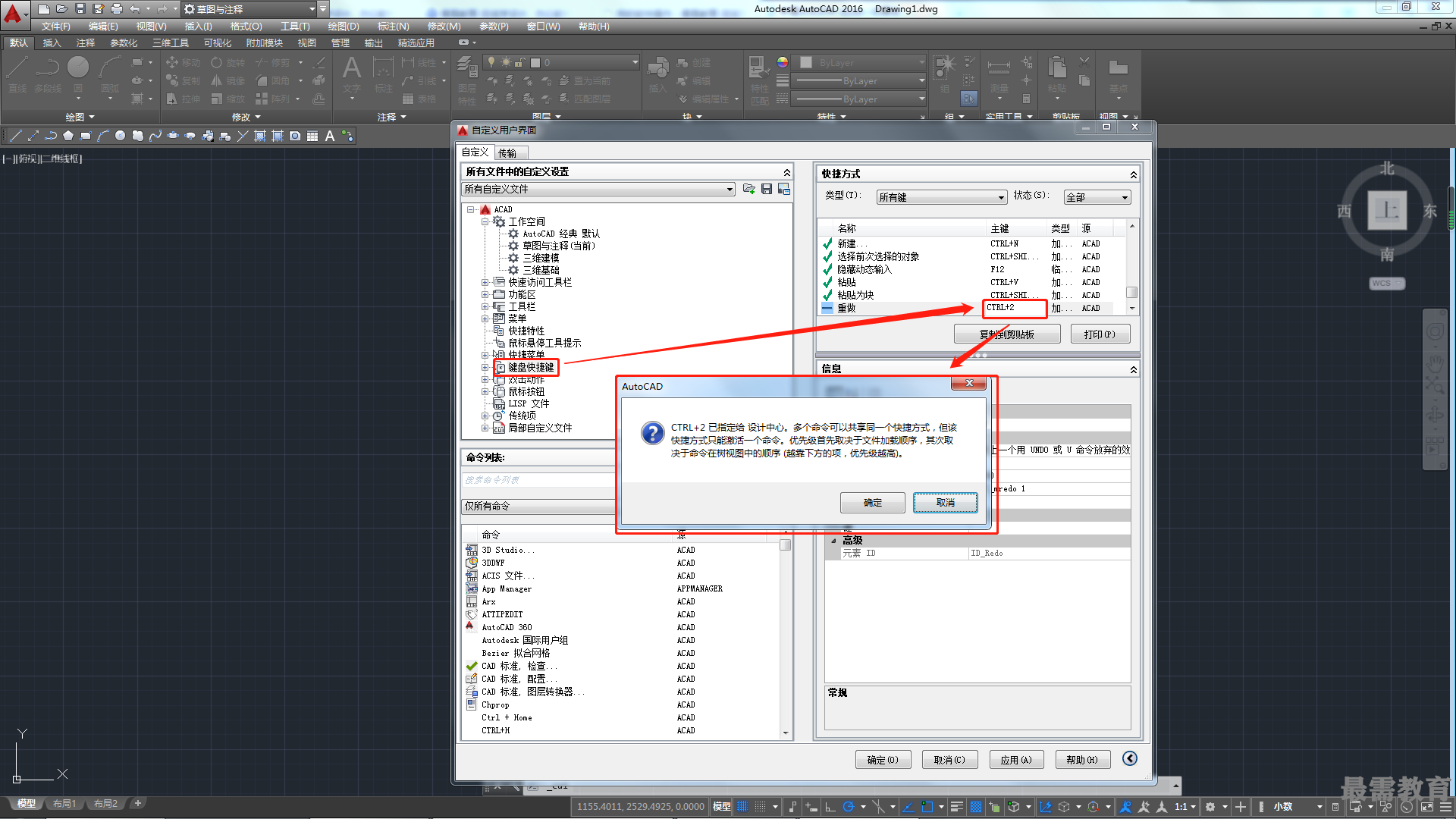Screen dimensions: 1456x819
Task: Click workspace switching gear in status bar
Action: [1210, 807]
